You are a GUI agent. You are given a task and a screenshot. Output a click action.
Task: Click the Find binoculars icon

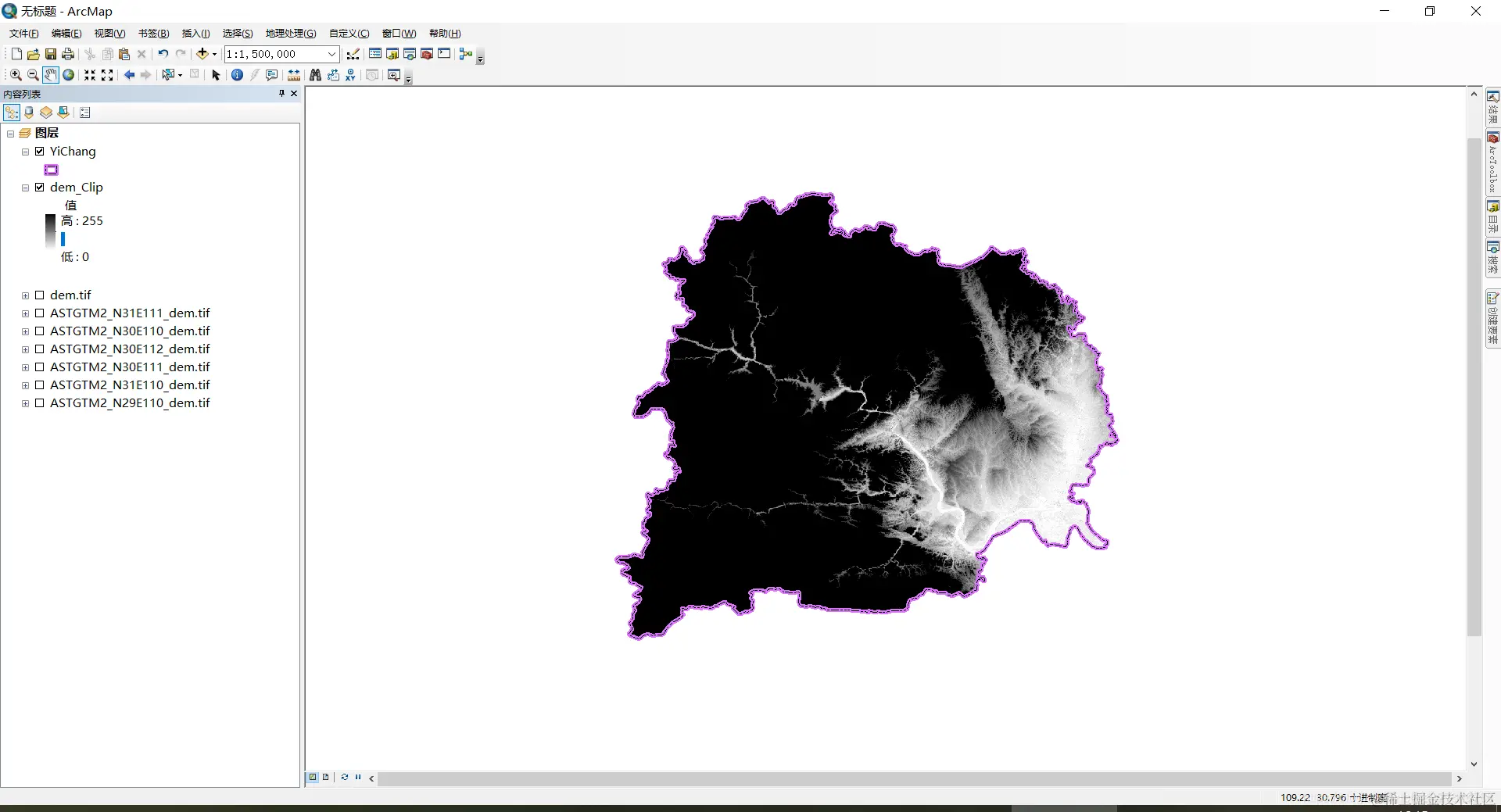tap(315, 75)
